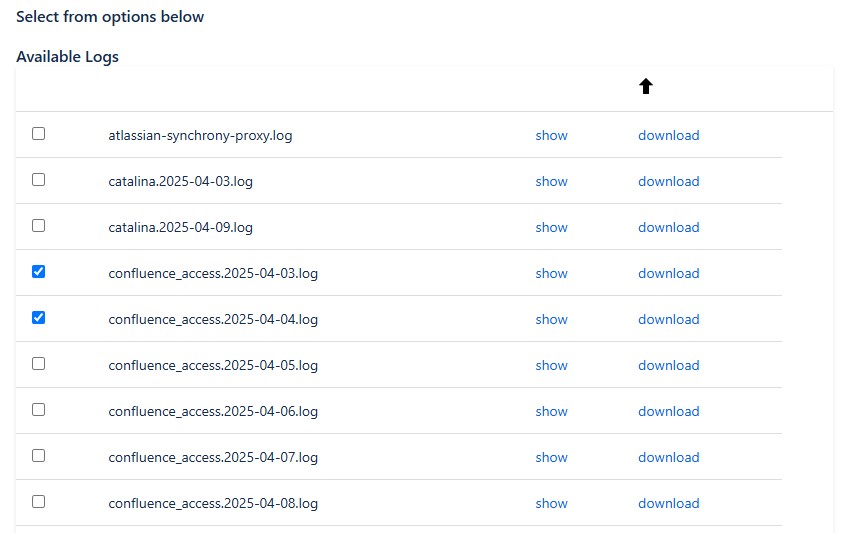View confluence_access.2025-04-07.log via show link
The image size is (844, 533).
coord(551,457)
